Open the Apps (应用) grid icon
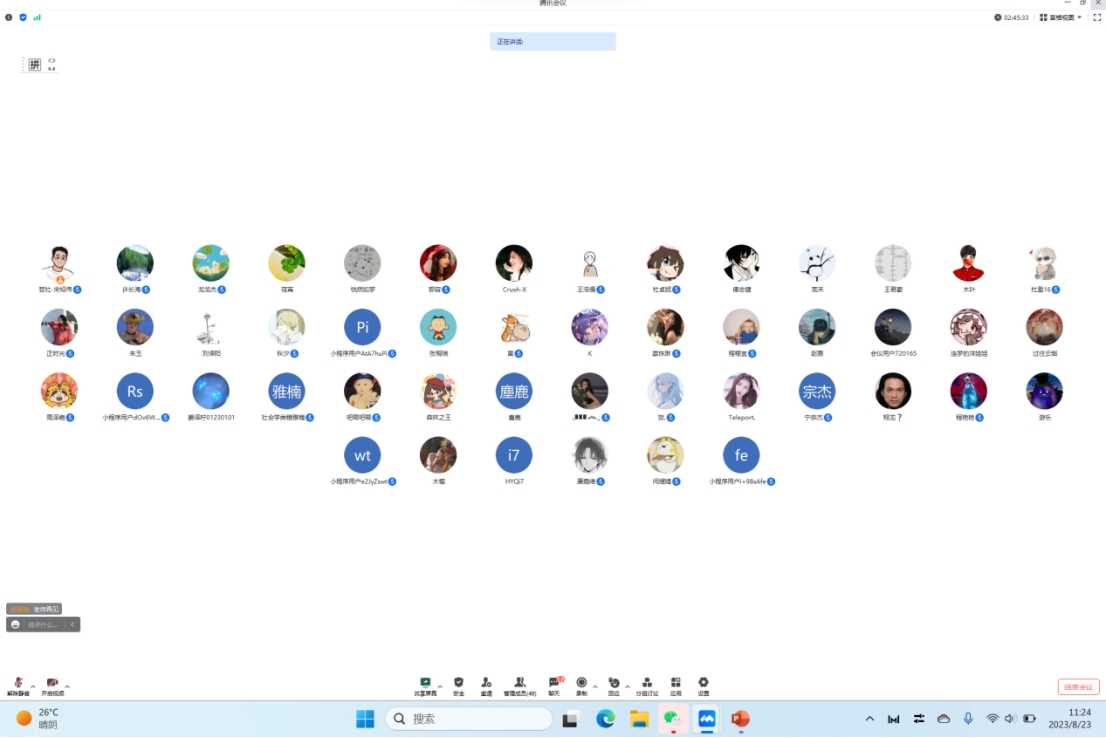This screenshot has height=738, width=1106. pos(676,684)
